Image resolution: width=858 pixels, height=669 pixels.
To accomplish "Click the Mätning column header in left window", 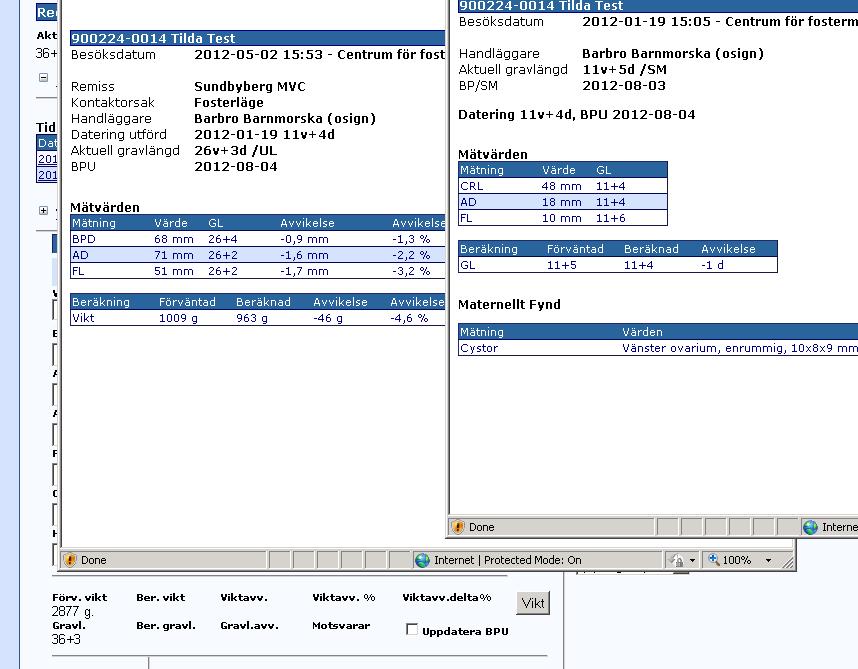I will point(94,223).
